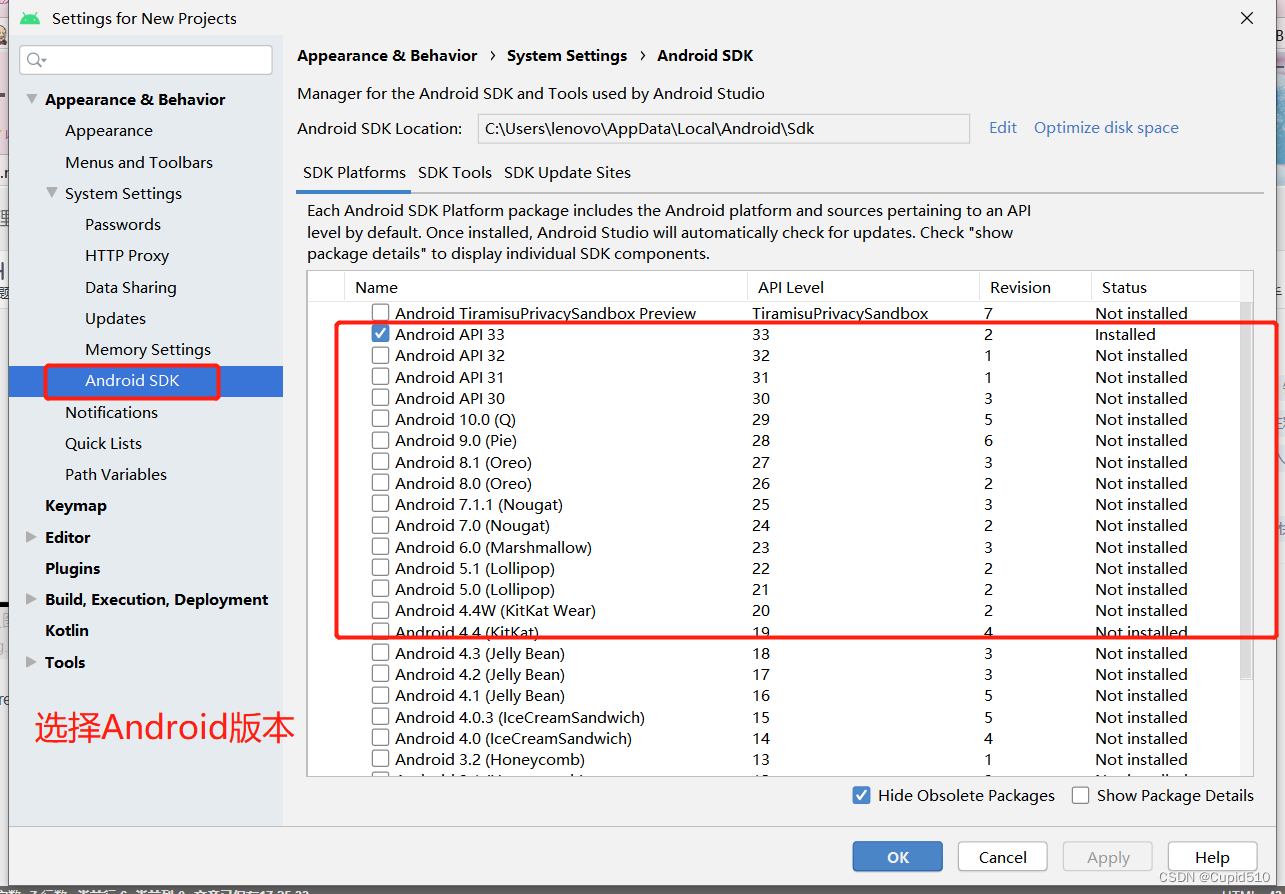The height and width of the screenshot is (894, 1285).
Task: Click the TiramisuPrivacySandbox API level cell
Action: pos(840,313)
